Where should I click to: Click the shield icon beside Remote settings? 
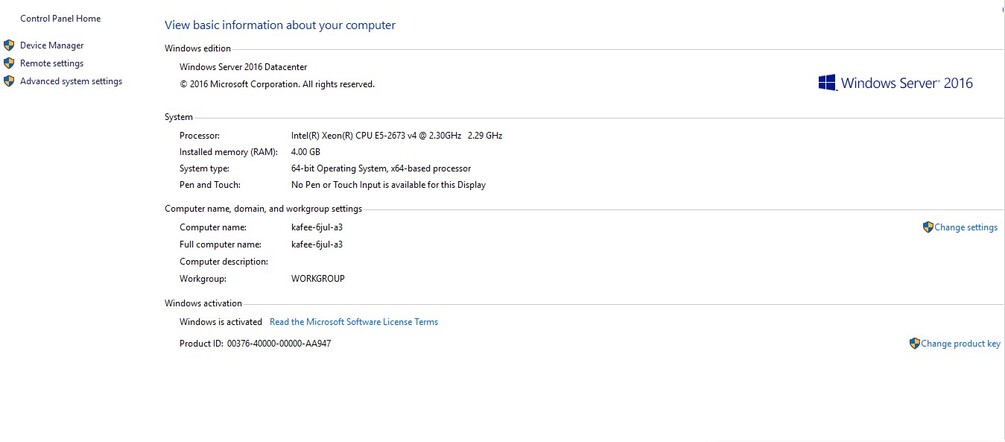coord(9,63)
